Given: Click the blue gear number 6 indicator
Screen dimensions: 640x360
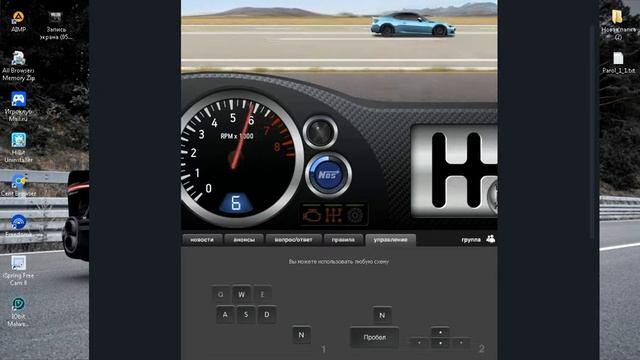Looking at the screenshot, I should (x=236, y=203).
